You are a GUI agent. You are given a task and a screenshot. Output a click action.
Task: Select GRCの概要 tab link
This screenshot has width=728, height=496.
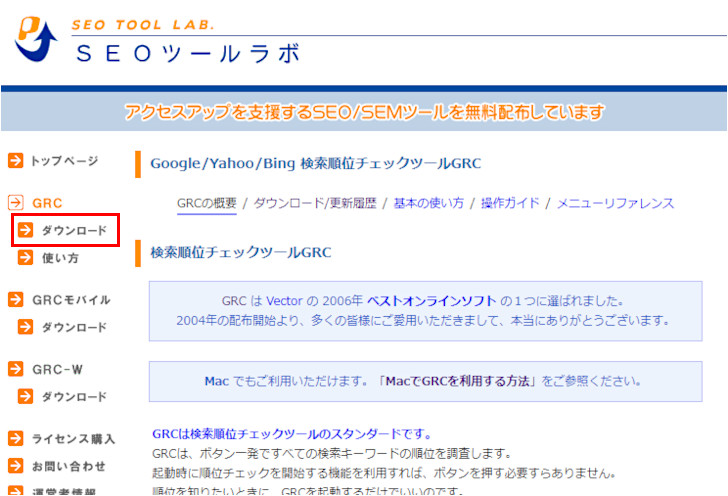point(207,203)
